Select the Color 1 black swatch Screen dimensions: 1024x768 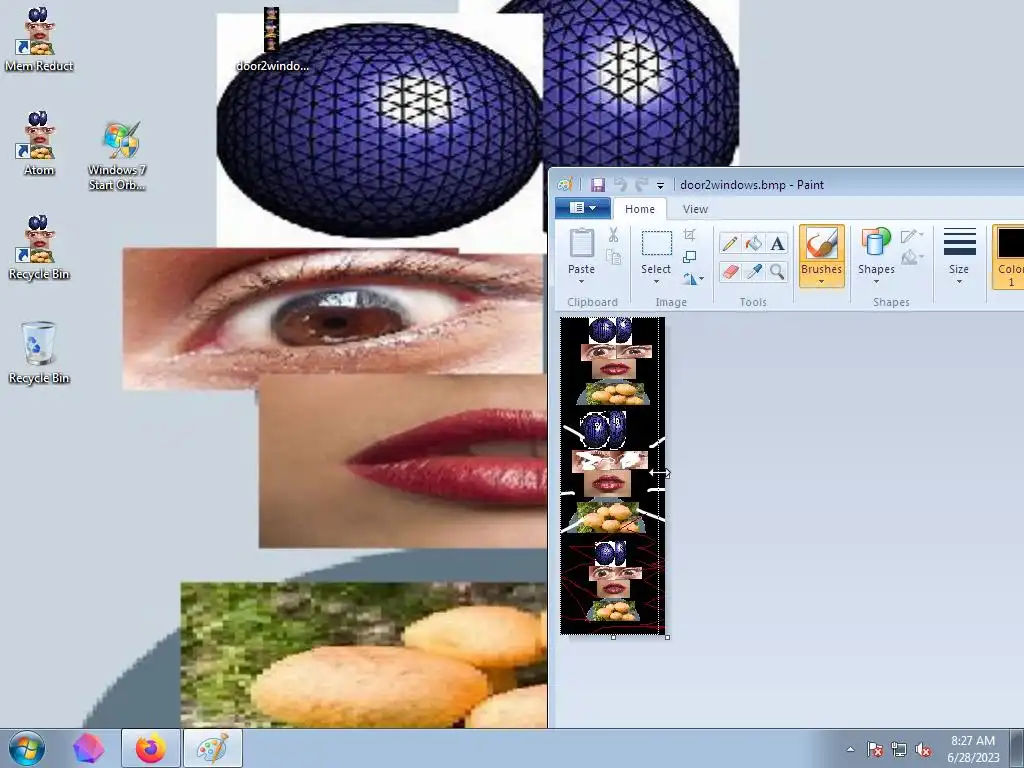pos(1010,243)
